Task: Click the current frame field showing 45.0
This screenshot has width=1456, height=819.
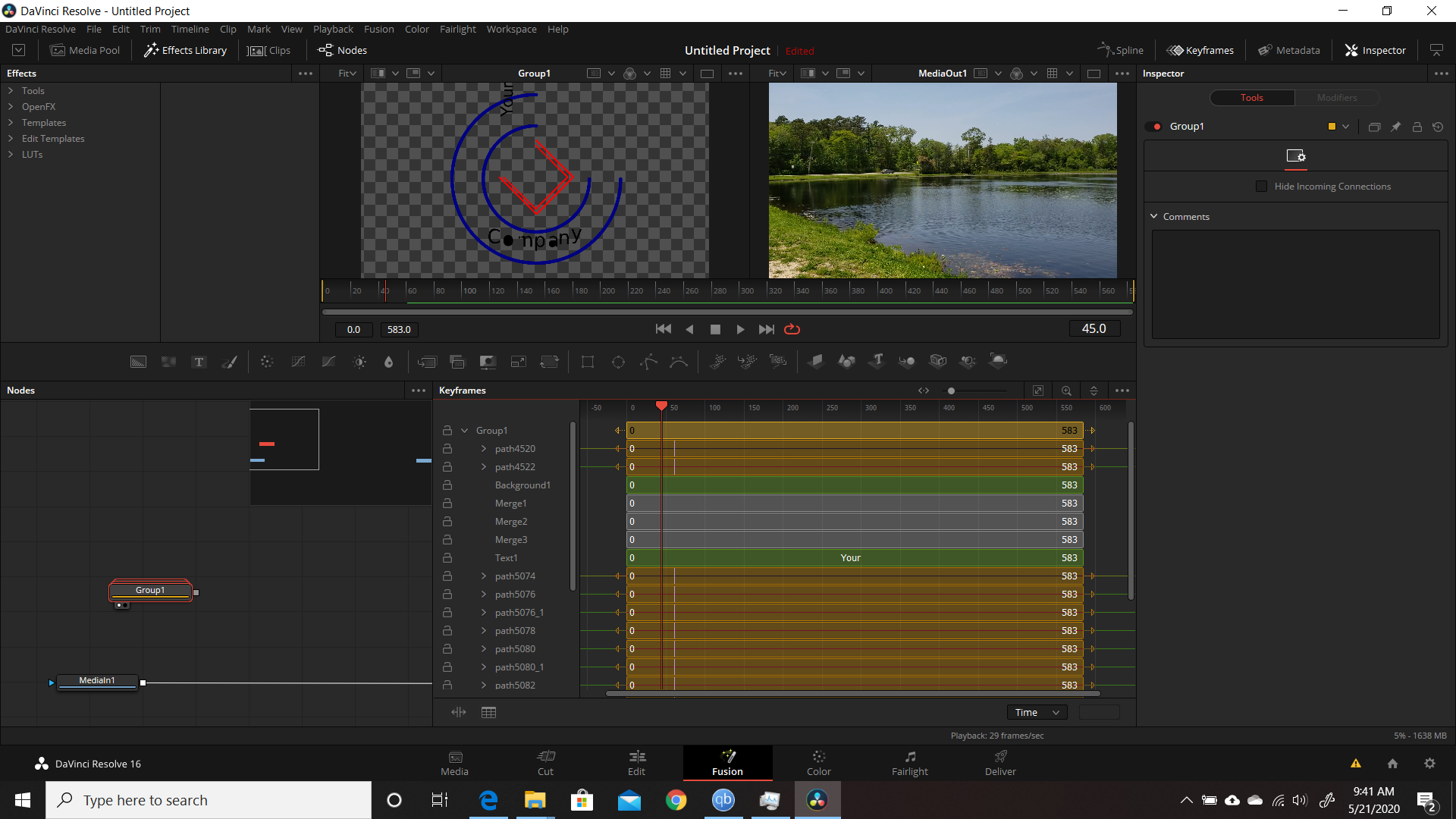Action: [x=1094, y=329]
